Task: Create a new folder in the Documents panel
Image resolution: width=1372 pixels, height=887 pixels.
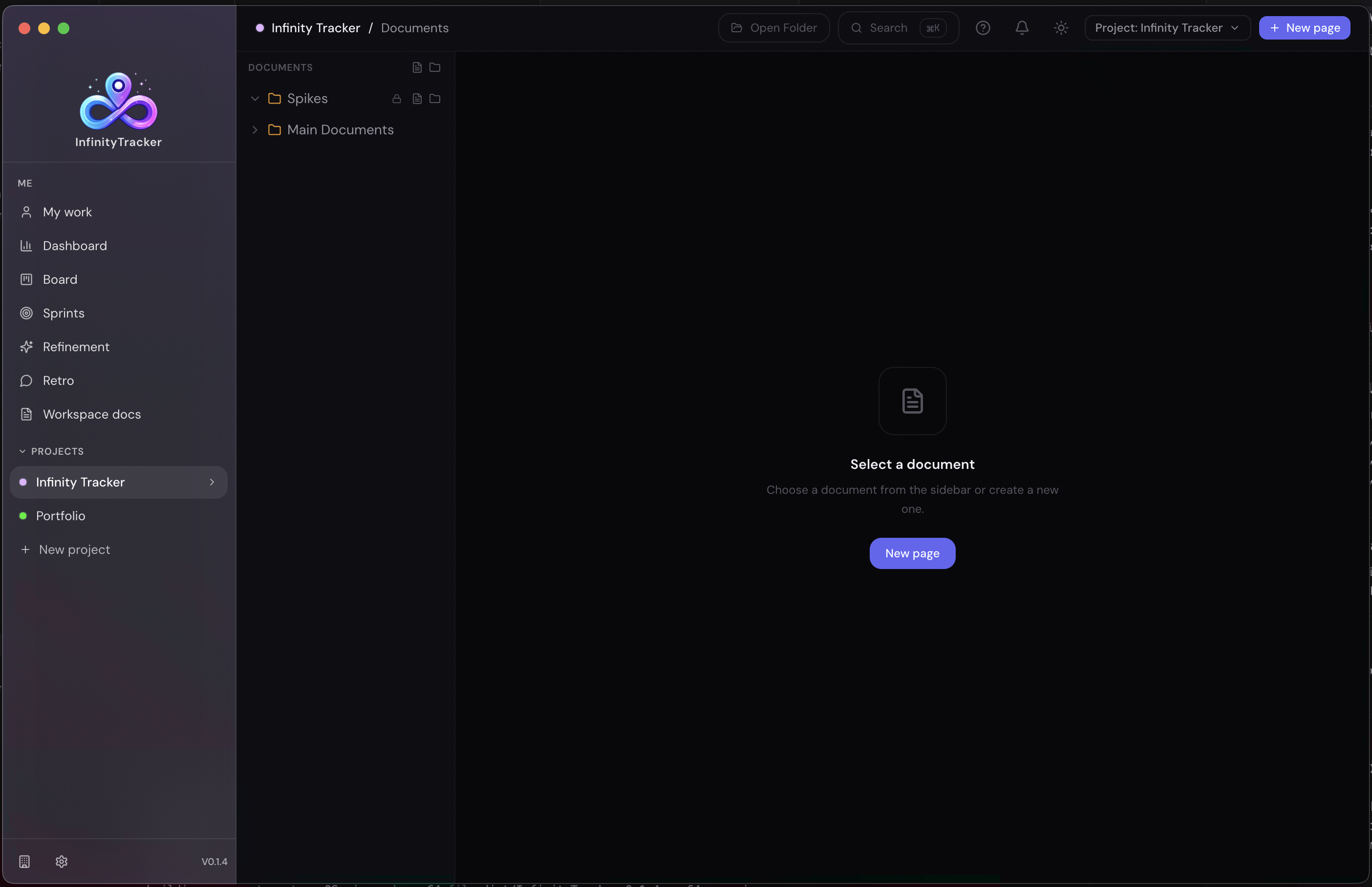Action: [x=435, y=67]
